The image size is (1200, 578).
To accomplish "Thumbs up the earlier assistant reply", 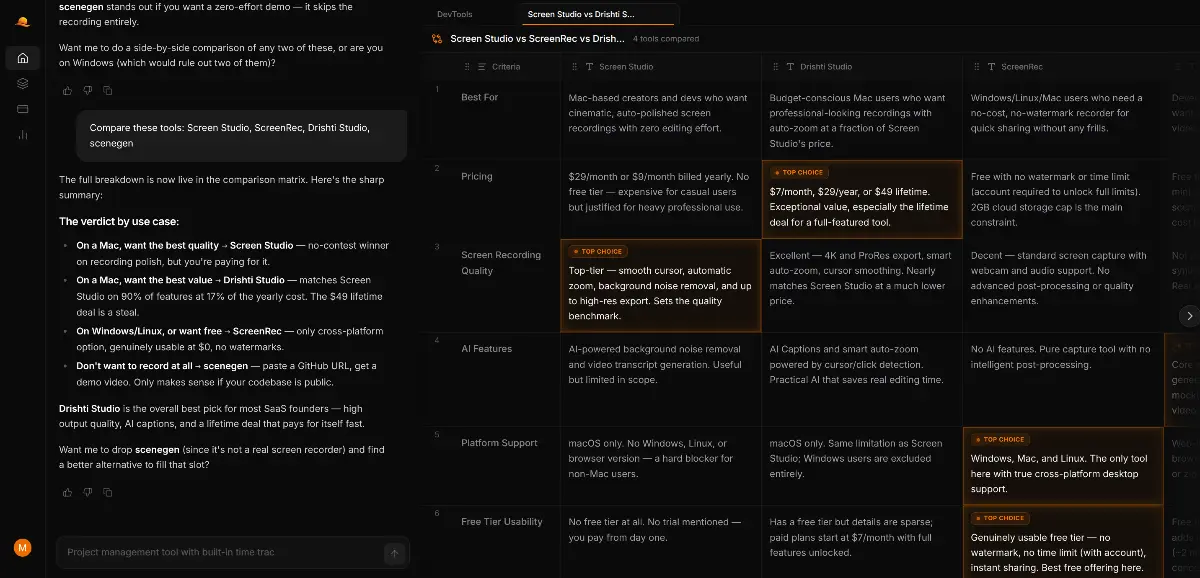I will tap(66, 90).
